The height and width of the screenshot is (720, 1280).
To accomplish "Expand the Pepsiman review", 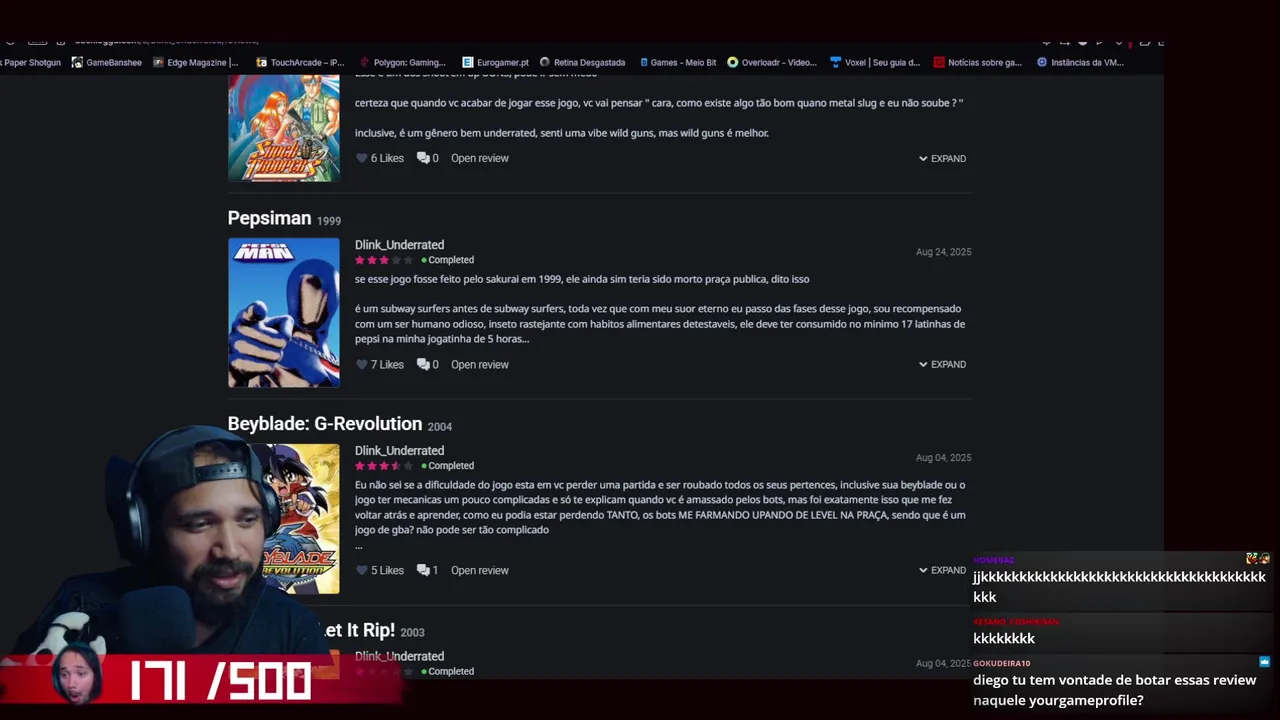I will (942, 364).
